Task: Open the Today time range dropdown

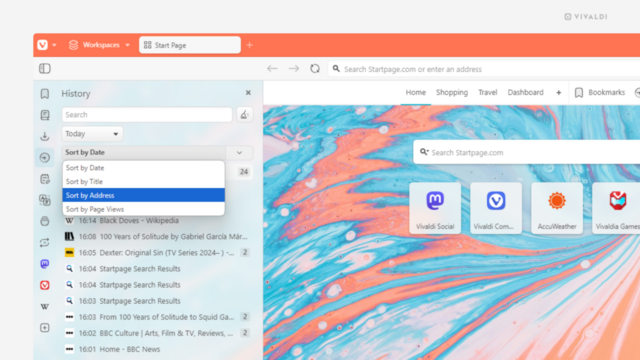Action: tap(92, 134)
